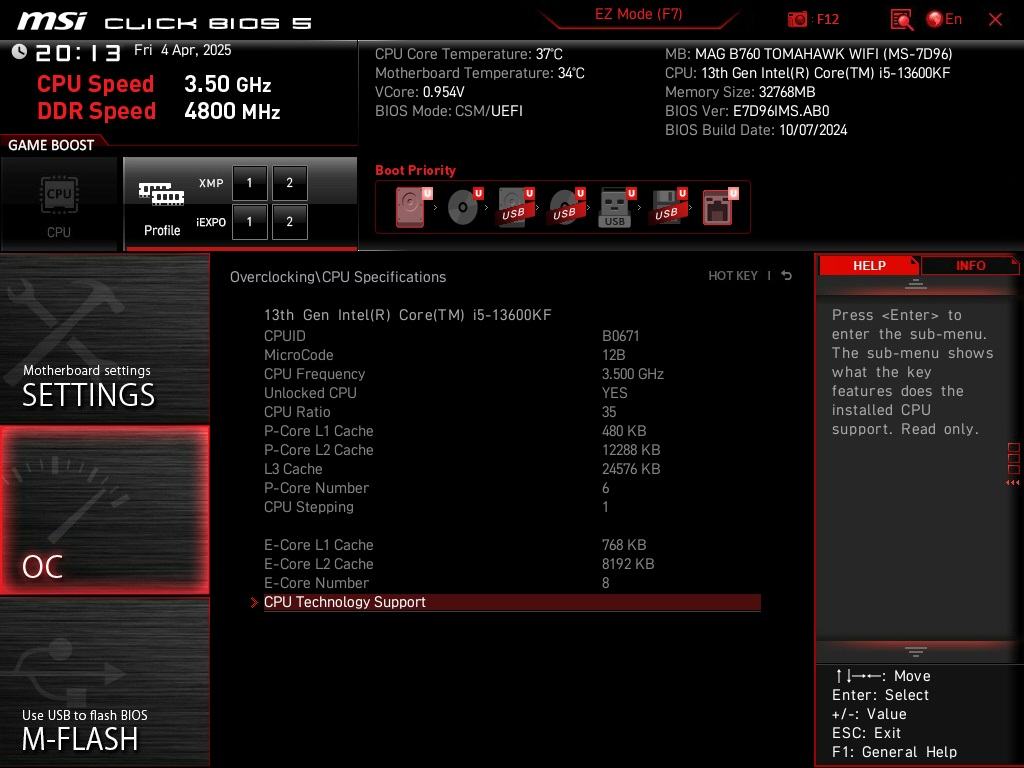This screenshot has height=768, width=1024.
Task: Select the optical disc boot priority icon
Action: tap(464, 207)
